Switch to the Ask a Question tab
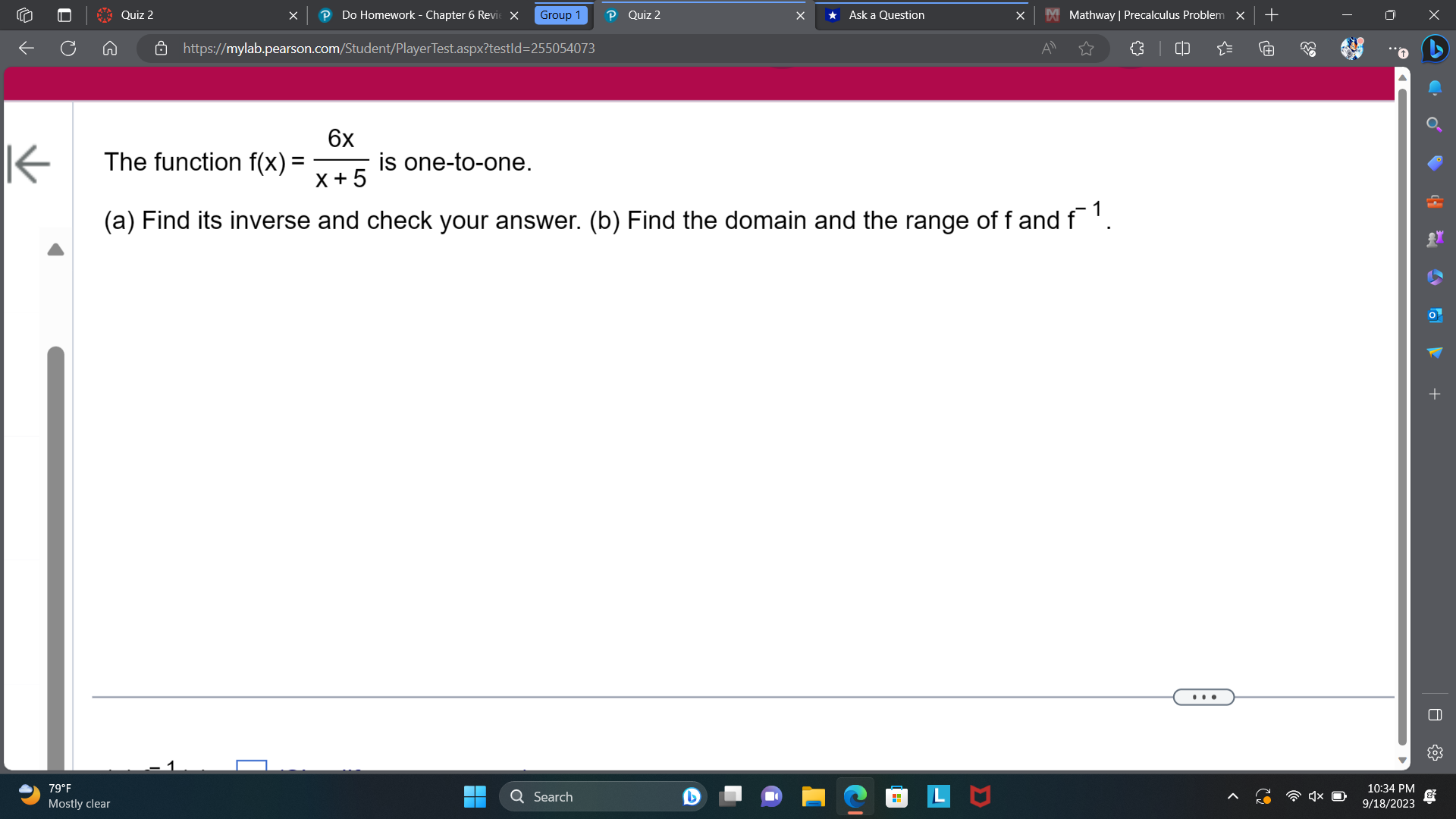The image size is (1456, 819). (x=886, y=15)
